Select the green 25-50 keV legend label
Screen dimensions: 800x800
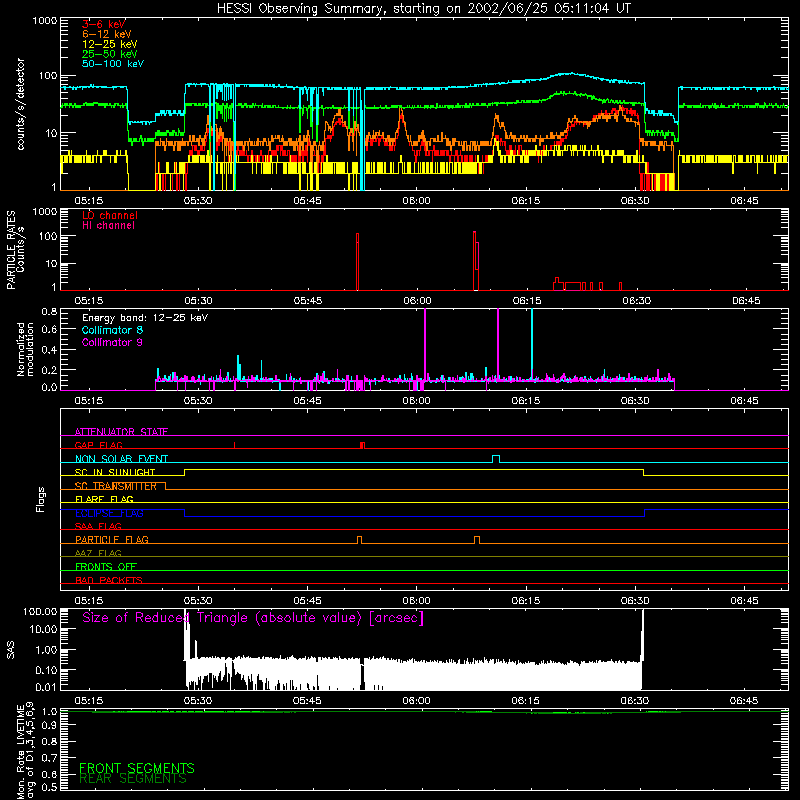click(110, 54)
